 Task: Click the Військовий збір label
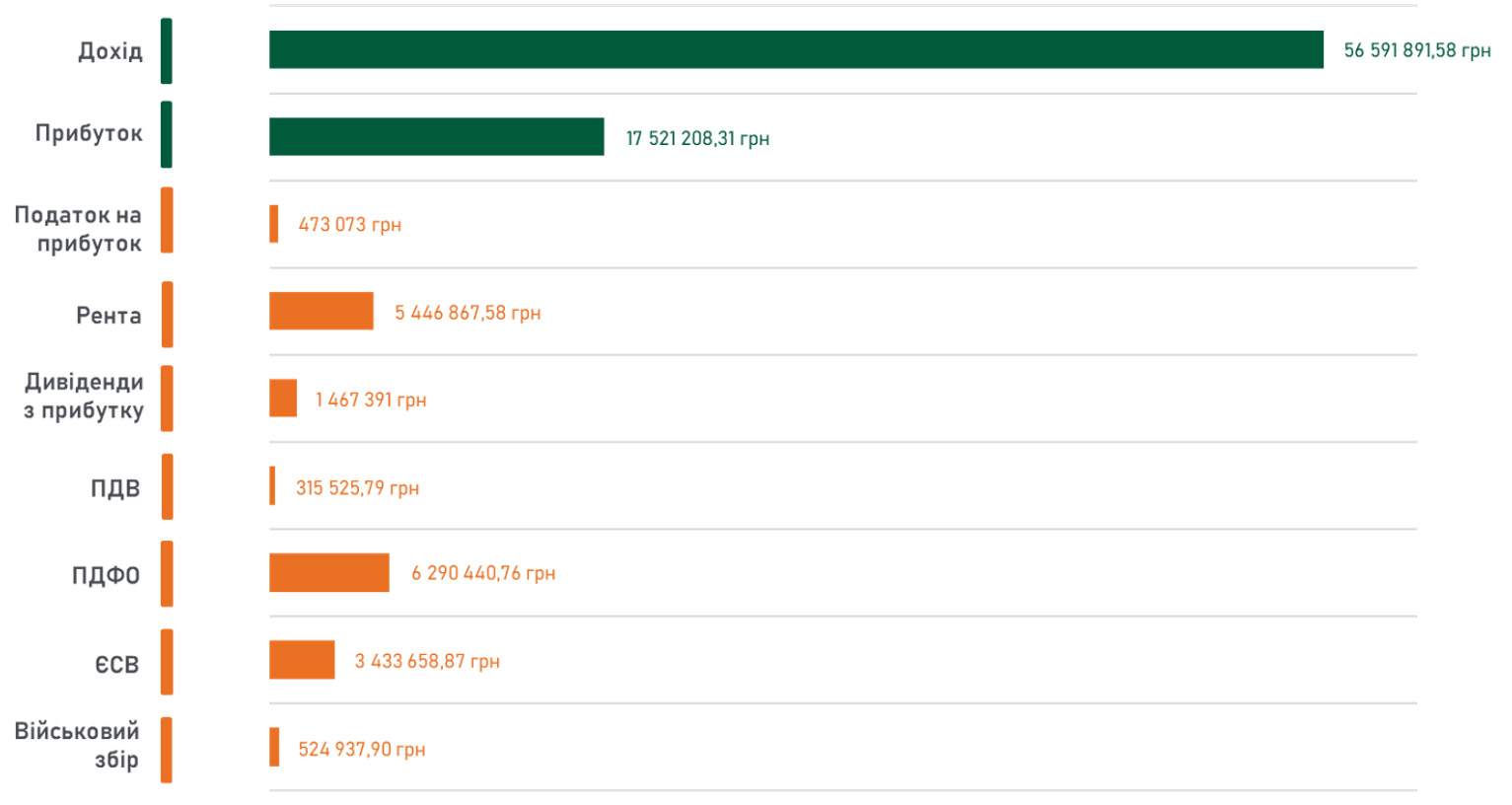point(78,745)
